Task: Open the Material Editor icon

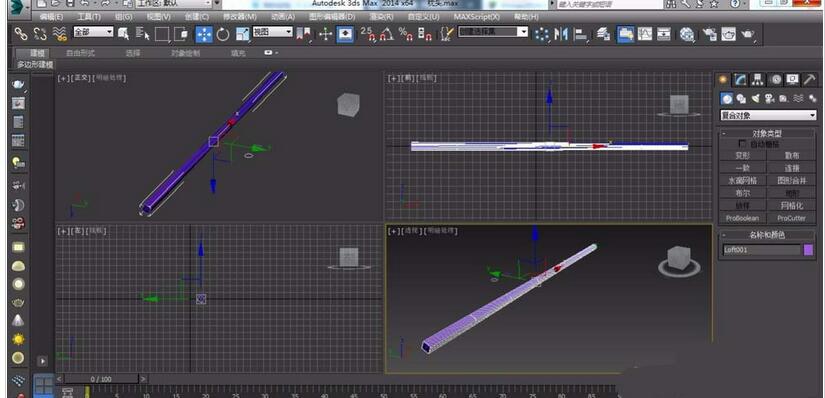Action: tap(687, 35)
